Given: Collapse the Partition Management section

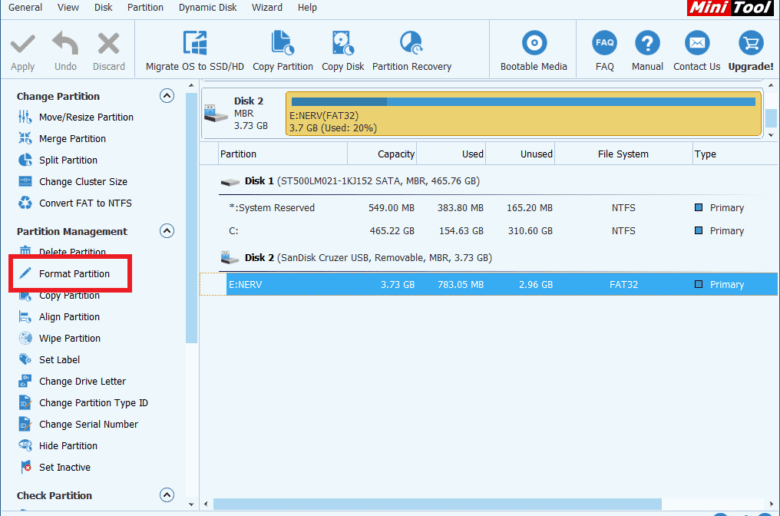Looking at the screenshot, I should pyautogui.click(x=167, y=231).
